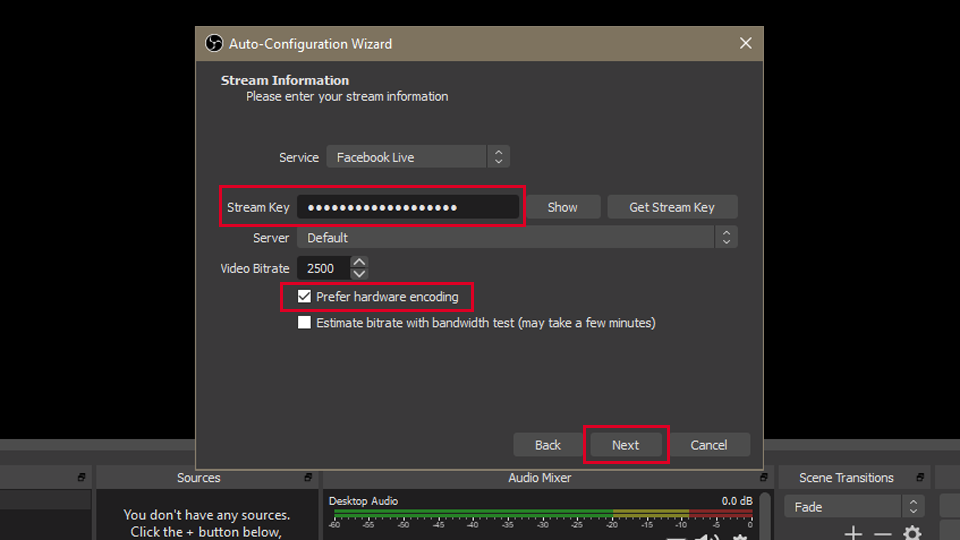Screen dimensions: 960x540
Task: Click the Audio Mixer panel title
Action: coord(539,478)
